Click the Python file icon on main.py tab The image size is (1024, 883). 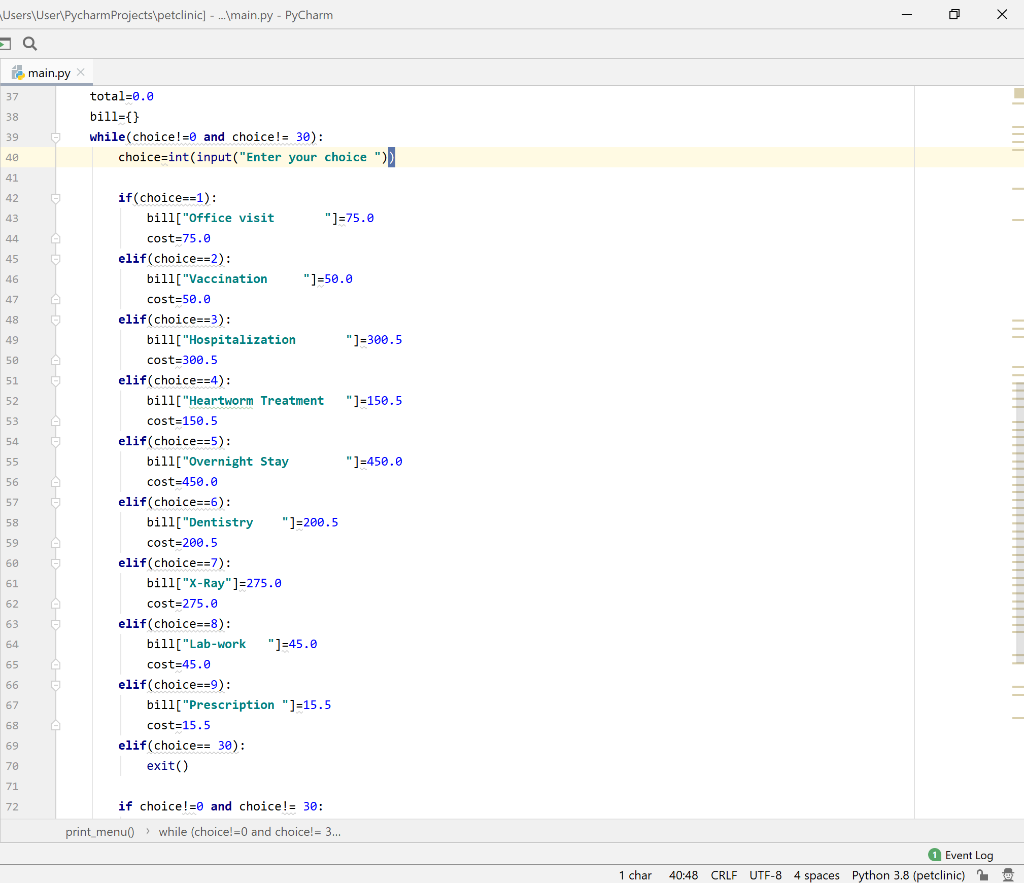point(17,72)
